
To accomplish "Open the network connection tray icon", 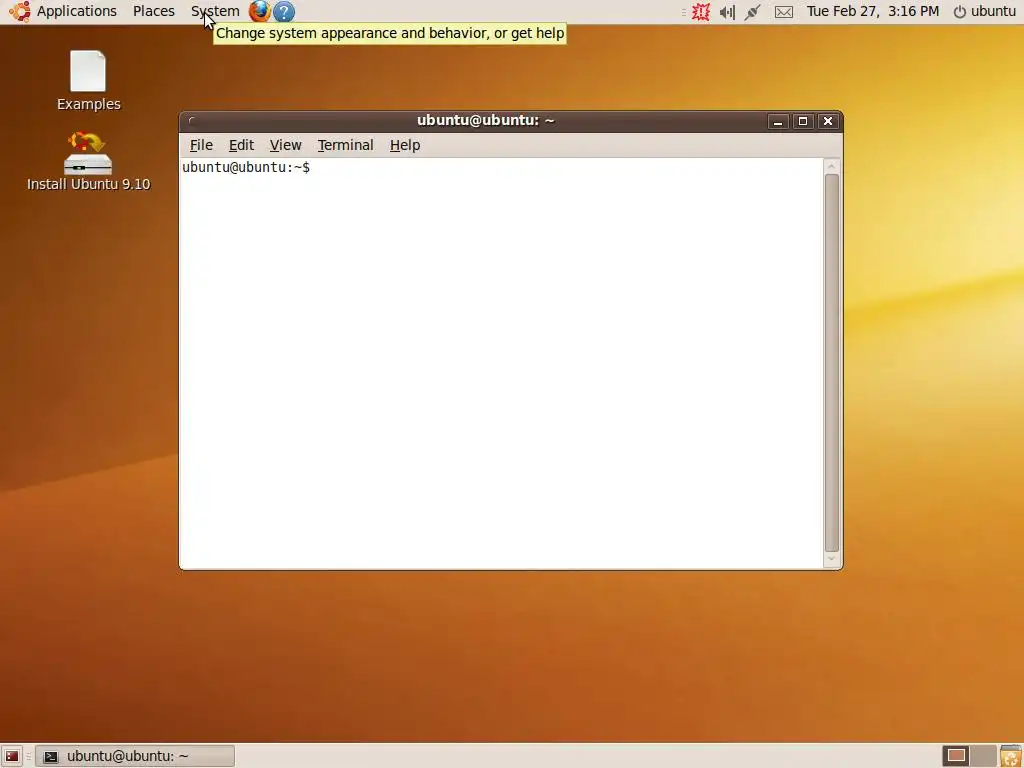I will 753,12.
